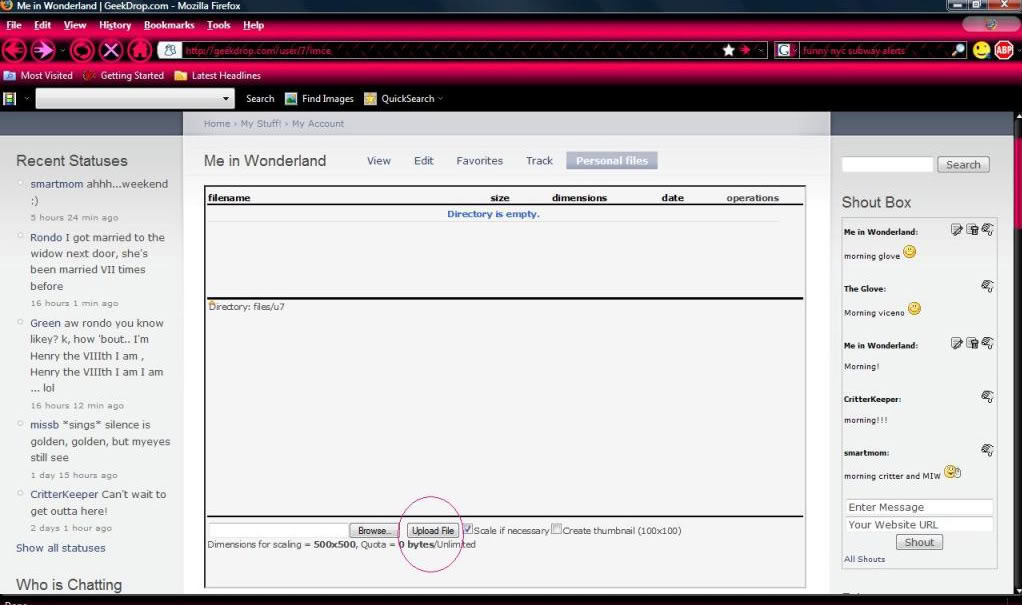1022x605 pixels.
Task: Toggle the 'Scale if necessary' checkbox
Action: [x=467, y=529]
